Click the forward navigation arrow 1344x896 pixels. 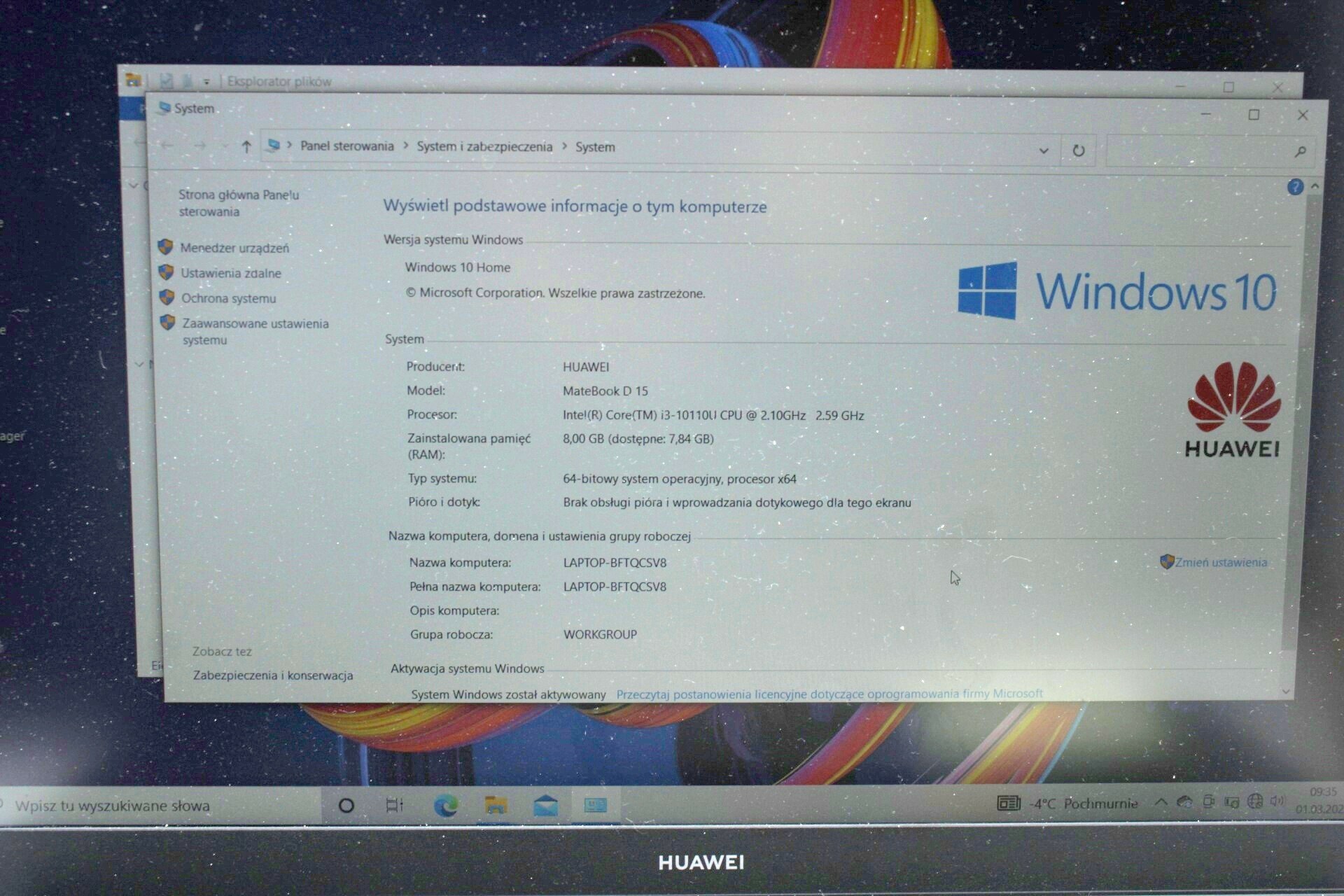(x=199, y=146)
